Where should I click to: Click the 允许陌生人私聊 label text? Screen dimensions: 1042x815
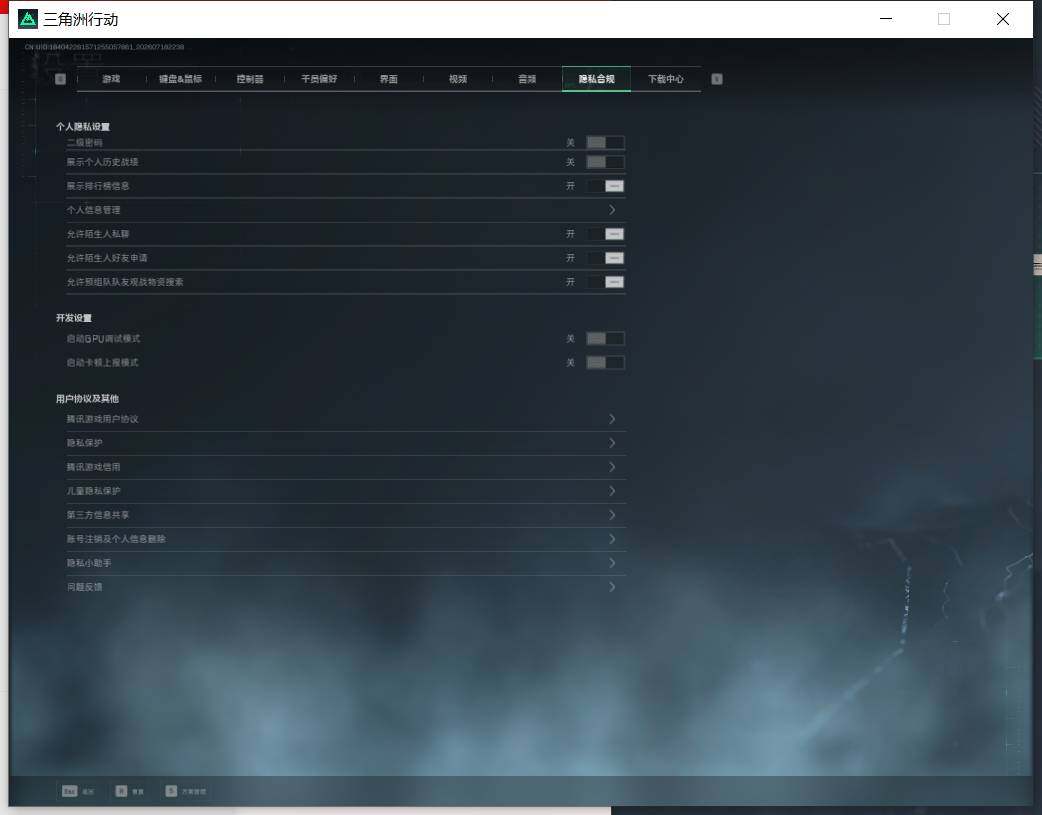pos(98,234)
